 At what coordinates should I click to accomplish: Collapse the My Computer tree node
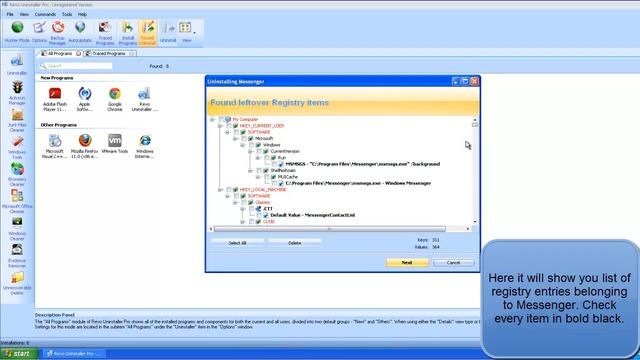(212, 120)
